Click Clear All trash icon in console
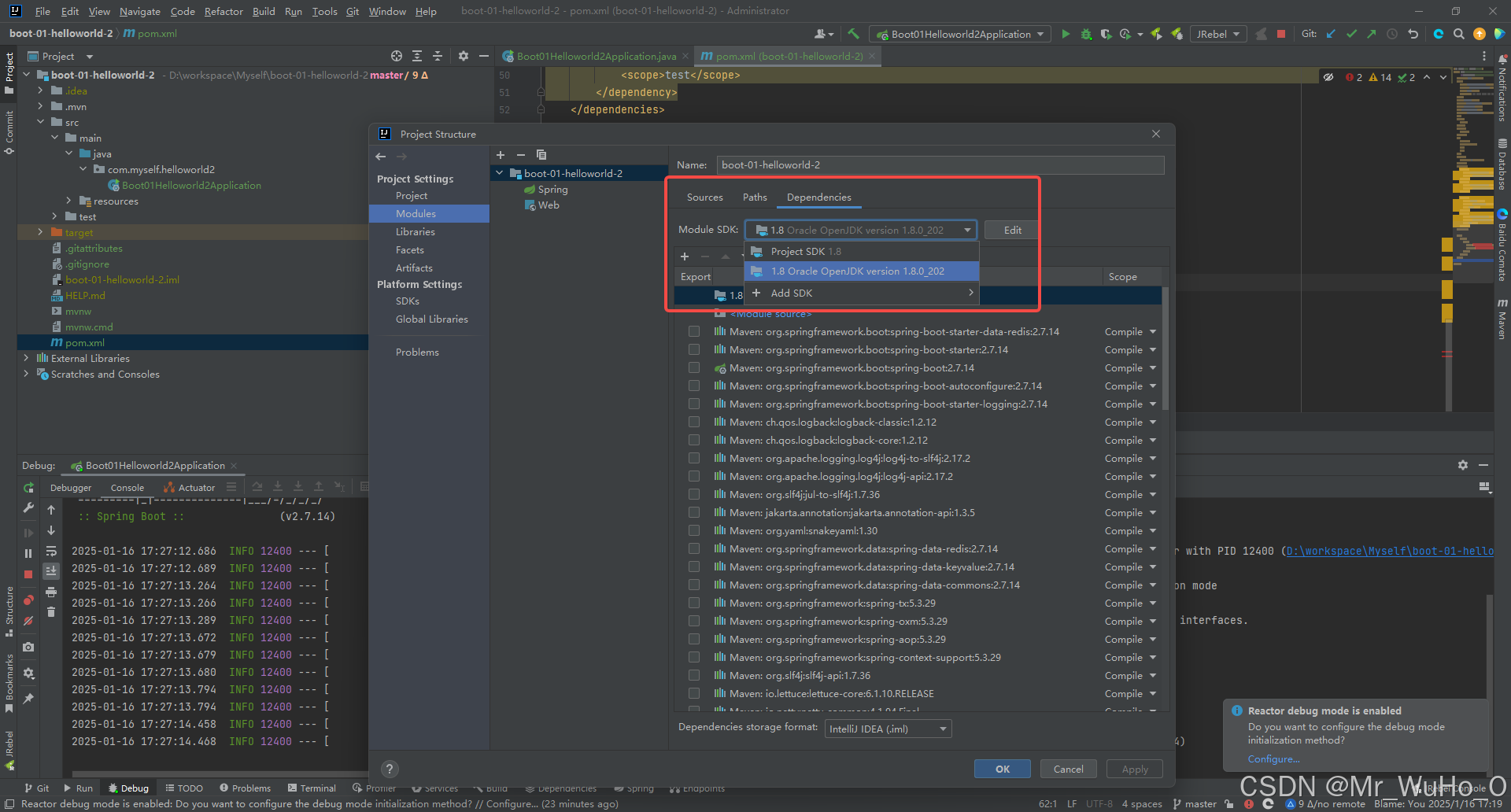Viewport: 1511px width, 812px height. click(51, 611)
